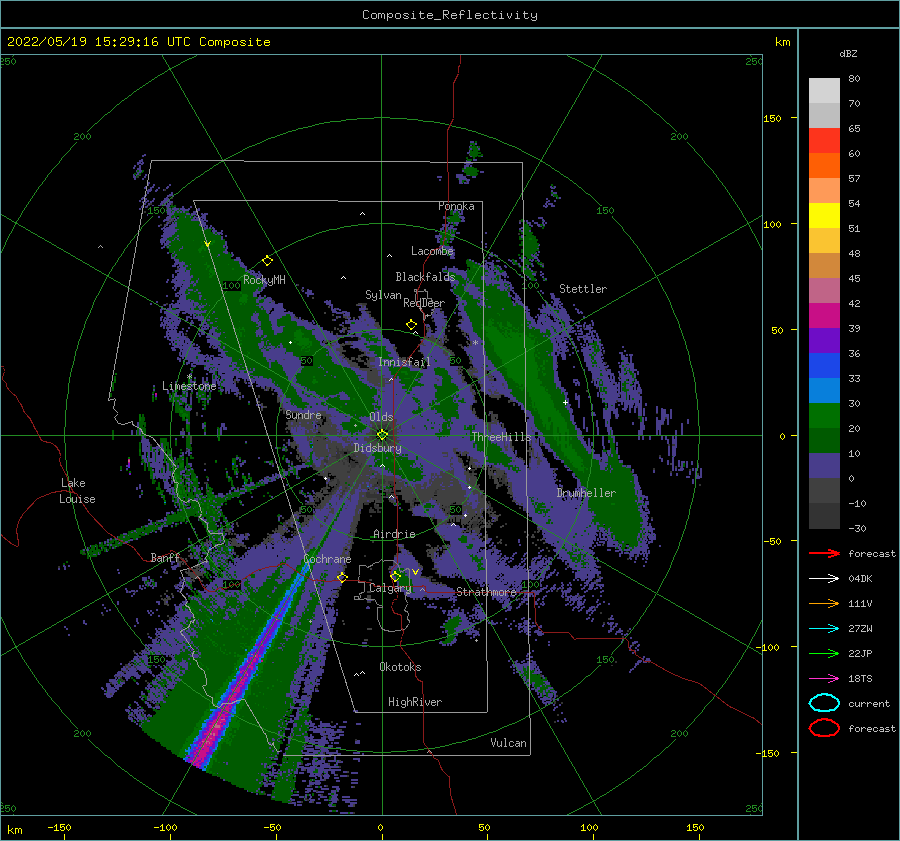
Task: Click the magenta 18TS arrow legend icon
Action: click(x=824, y=679)
